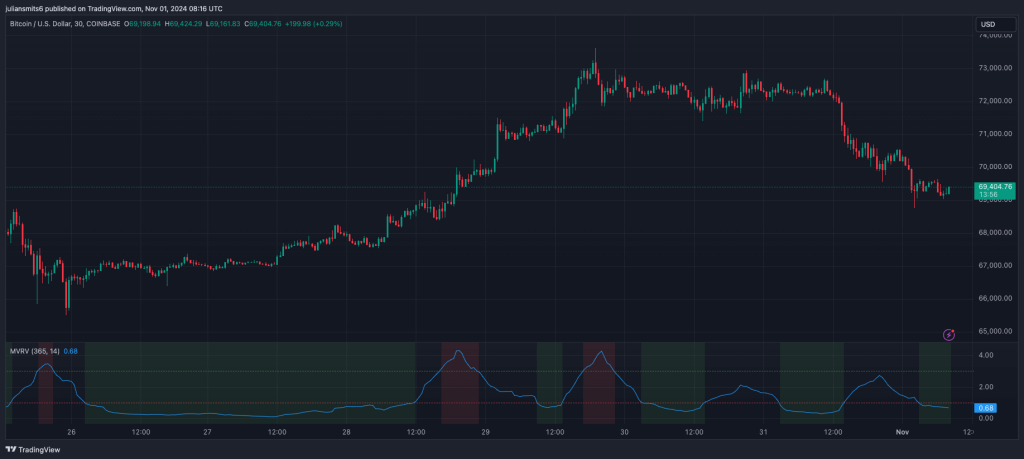The image size is (1024, 459).
Task: Click the date label 28 on time axis
Action: pos(347,432)
